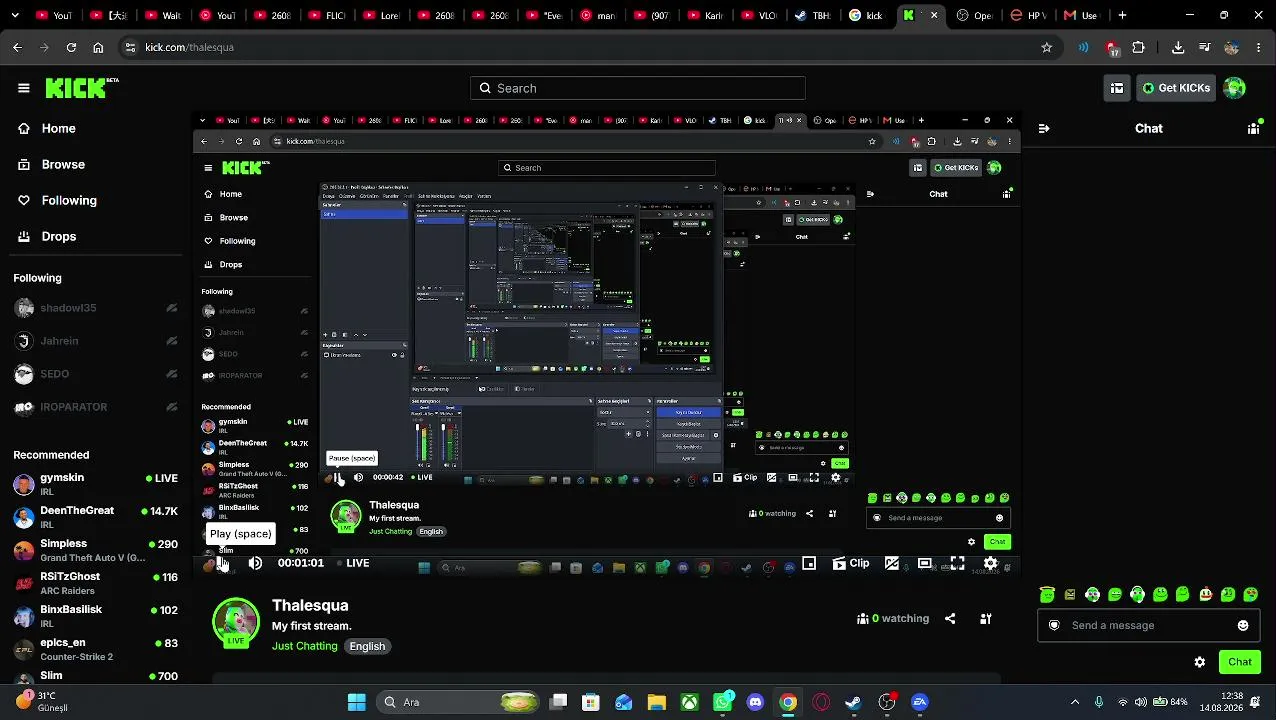Open the Xbox app from taskbar
This screenshot has width=1276, height=720.
690,702
